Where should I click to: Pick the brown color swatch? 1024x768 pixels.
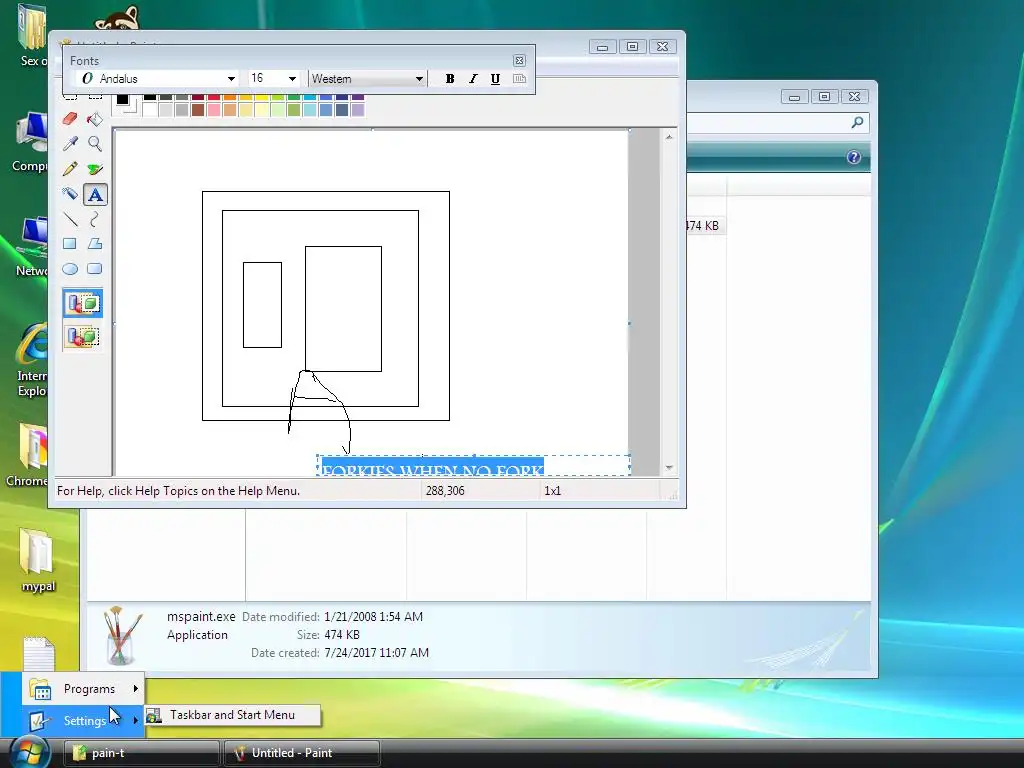198,110
